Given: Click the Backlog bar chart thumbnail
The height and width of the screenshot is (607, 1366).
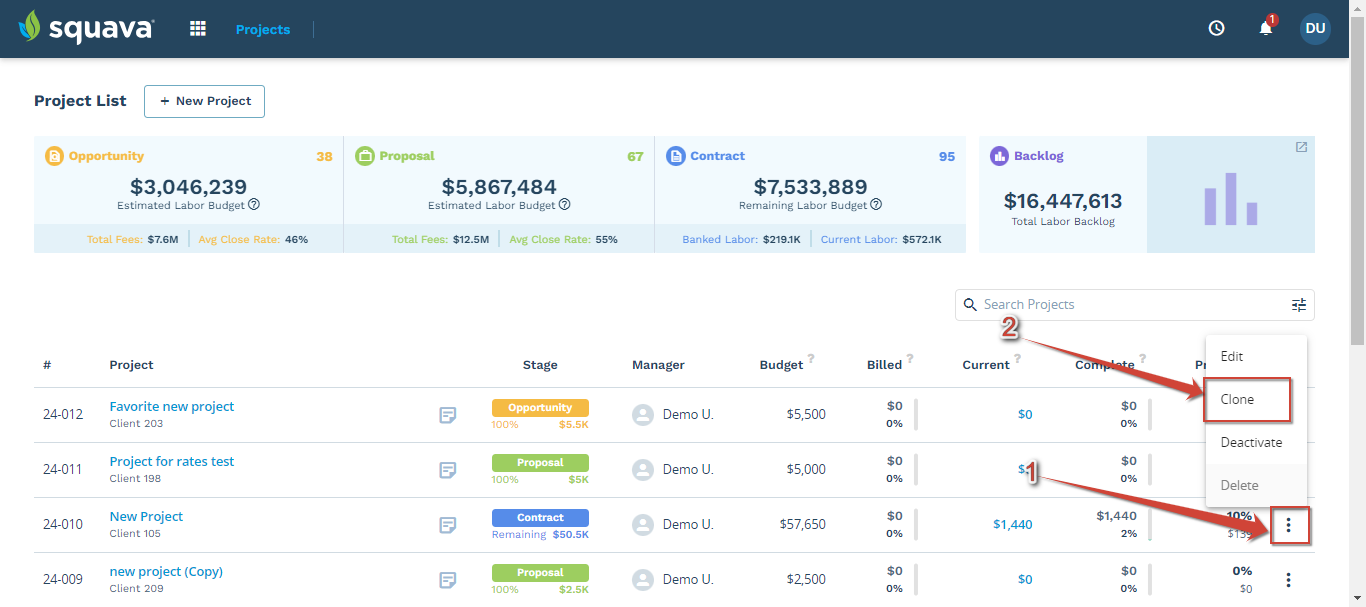Looking at the screenshot, I should point(1231,194).
